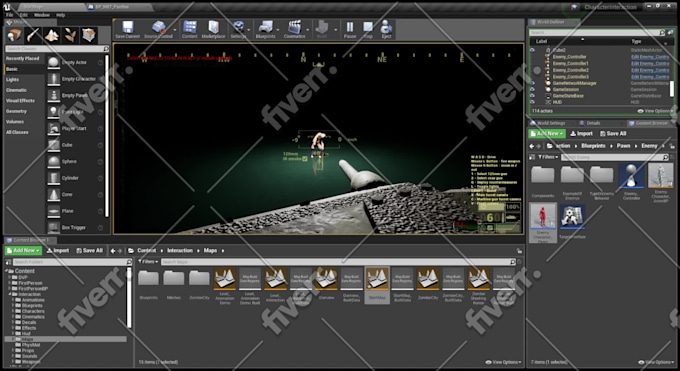680x371 pixels.
Task: Expand the DVP folder in the tree
Action: [10, 277]
